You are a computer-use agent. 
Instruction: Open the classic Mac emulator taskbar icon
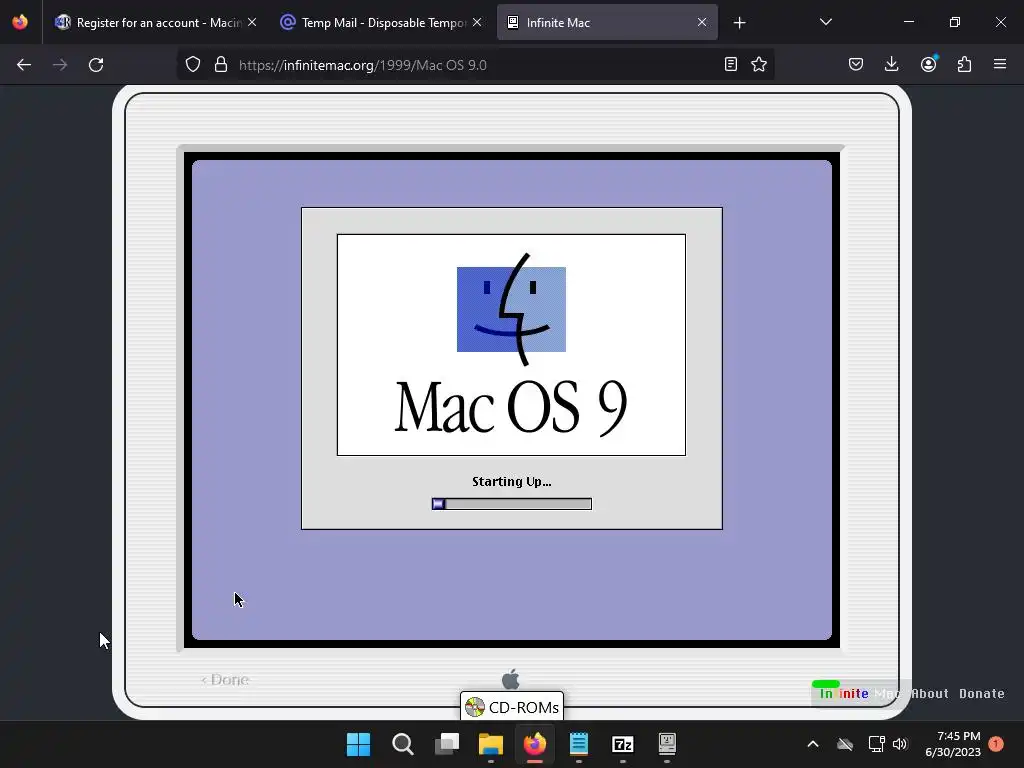tap(667, 744)
